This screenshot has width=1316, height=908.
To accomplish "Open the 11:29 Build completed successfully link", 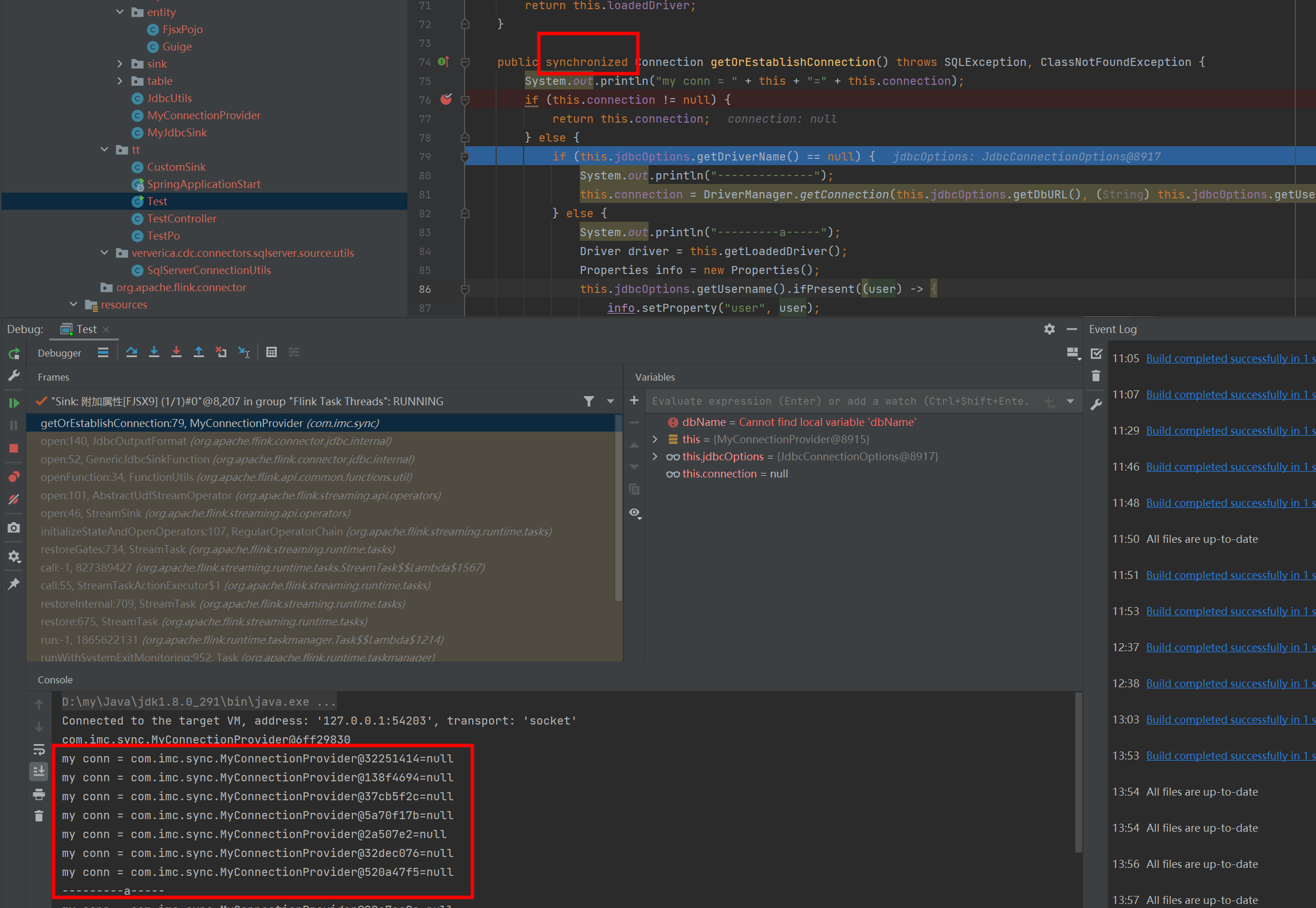I will (x=1231, y=430).
